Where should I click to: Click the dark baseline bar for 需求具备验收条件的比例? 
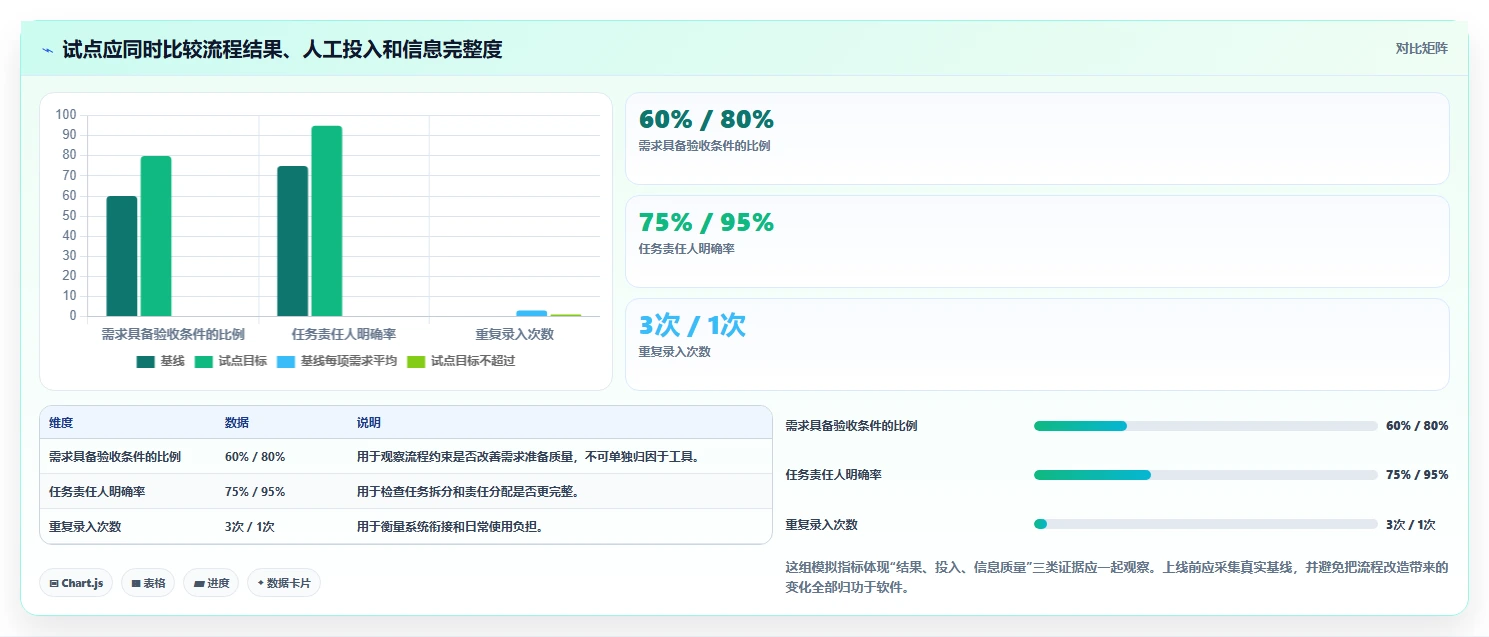click(x=122, y=256)
